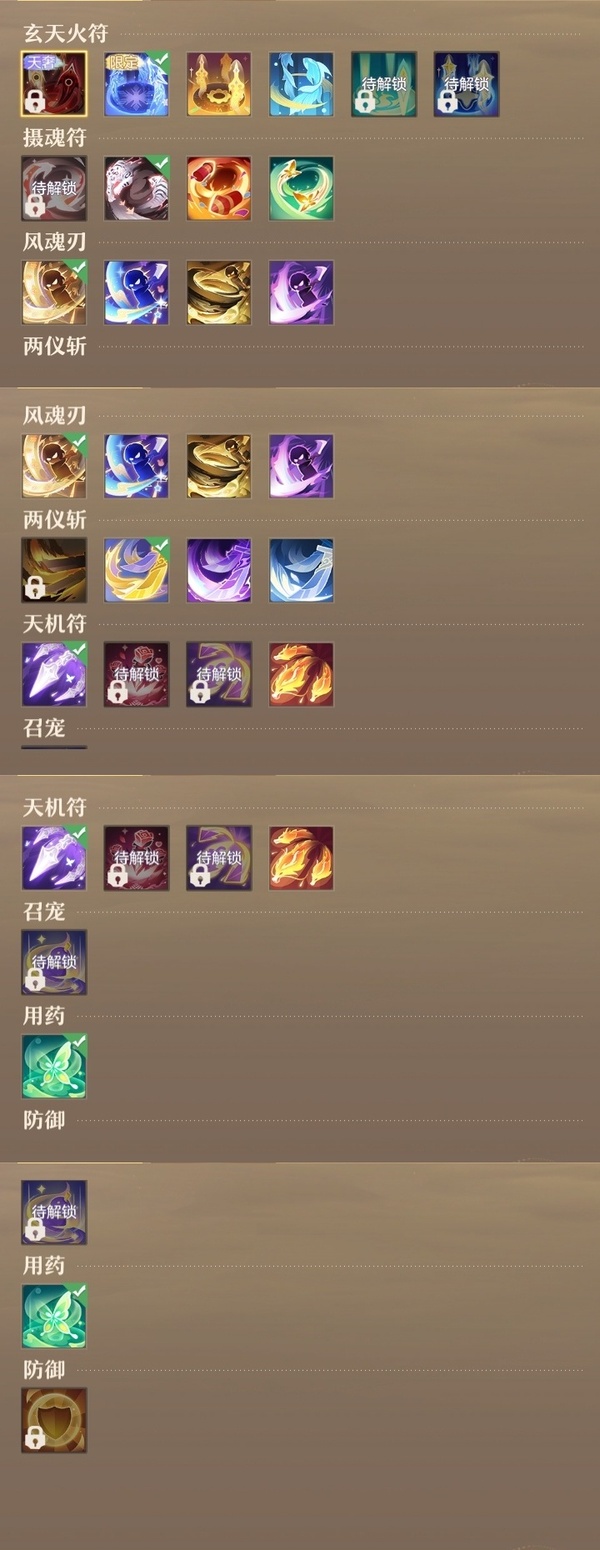This screenshot has width=600, height=1550.
Task: Pick the green swirl 摄魂符 skin icon
Action: 301,188
